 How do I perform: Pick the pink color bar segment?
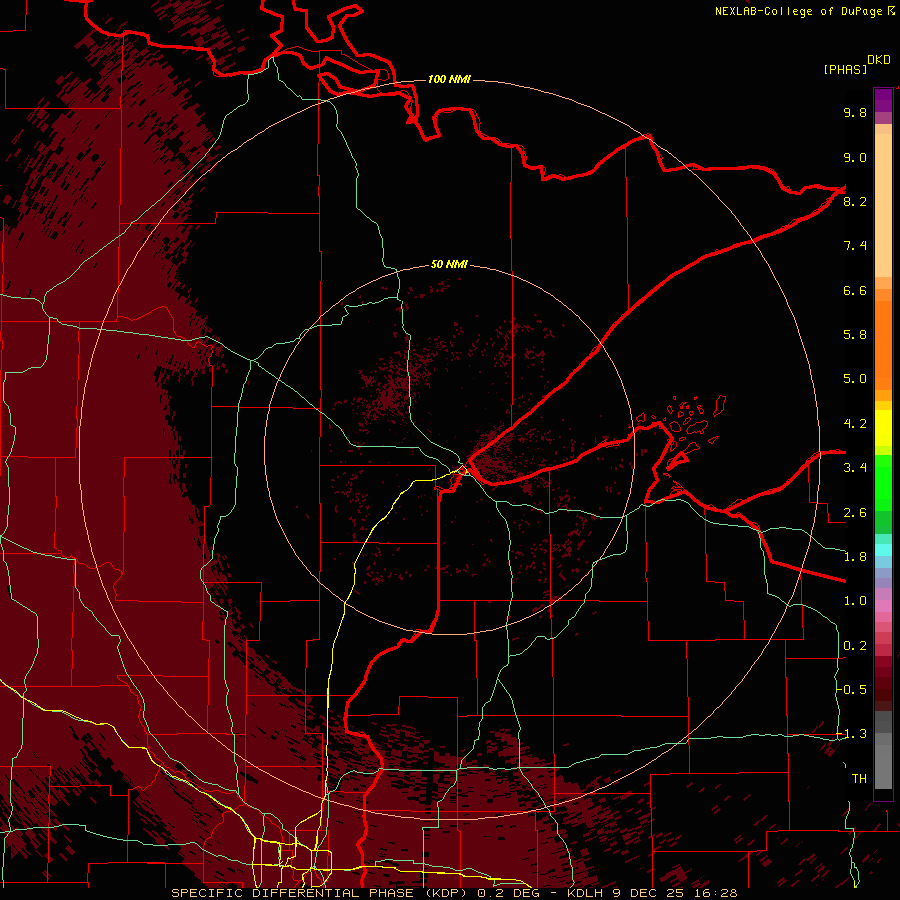[883, 606]
